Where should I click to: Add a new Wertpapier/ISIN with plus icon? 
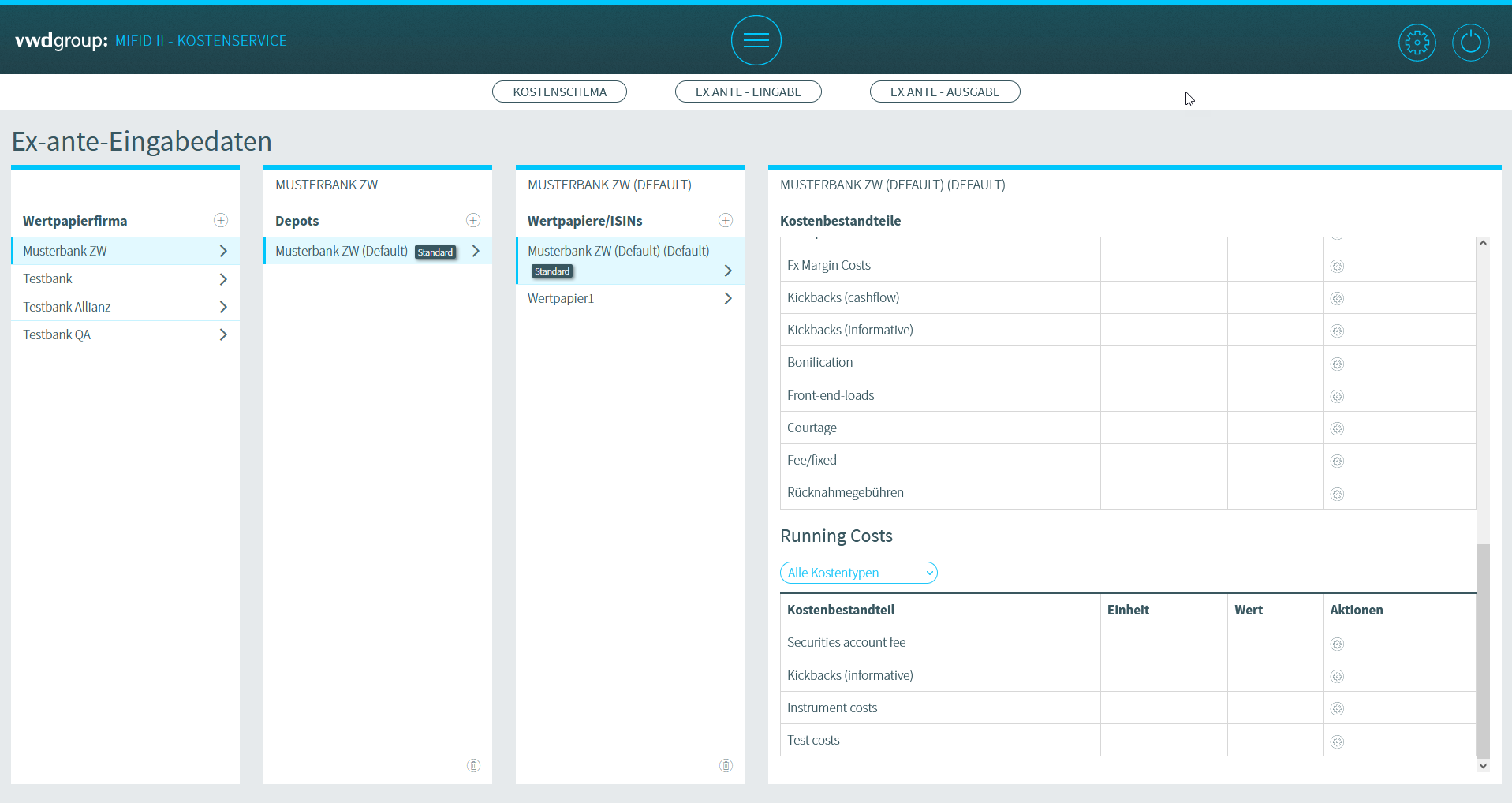pos(726,220)
